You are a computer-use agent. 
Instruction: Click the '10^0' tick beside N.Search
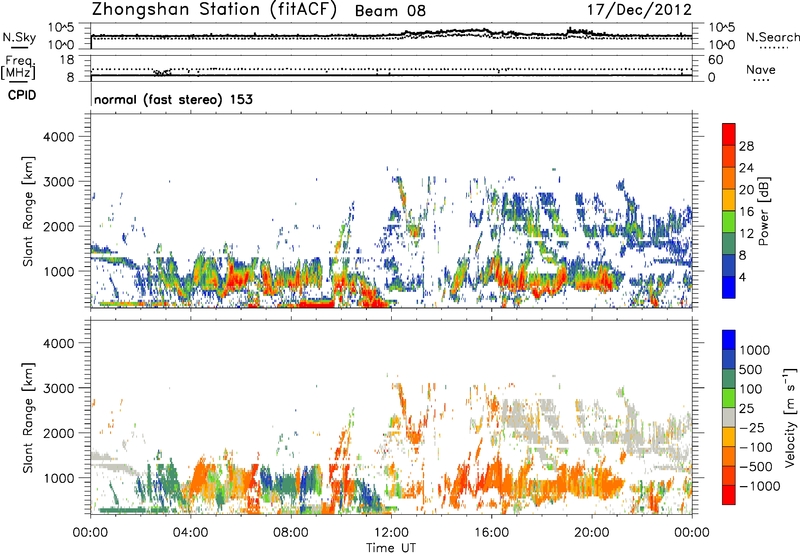[722, 45]
